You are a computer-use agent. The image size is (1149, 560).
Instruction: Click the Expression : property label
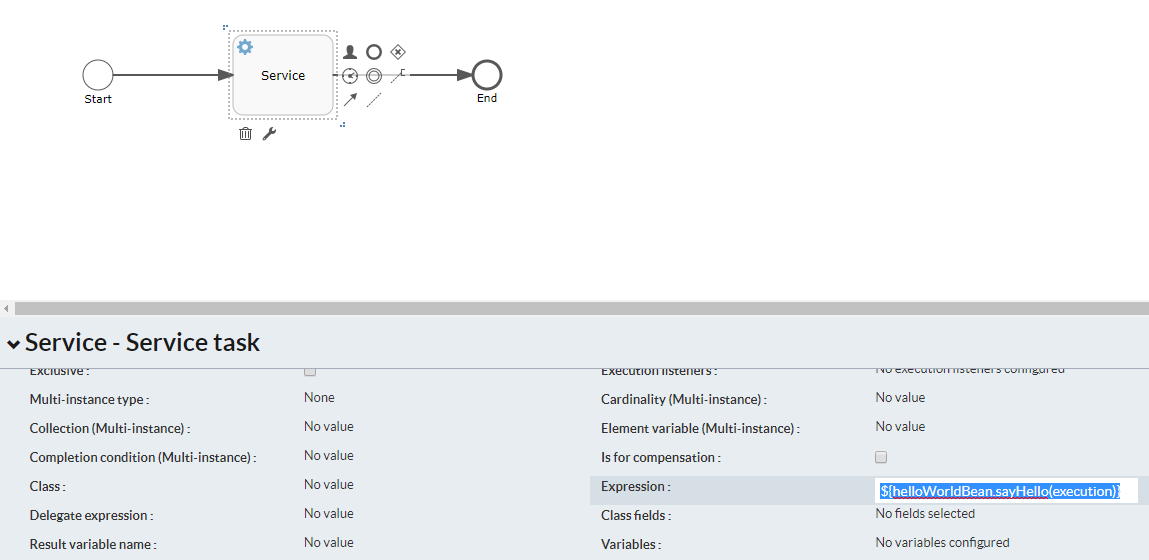click(635, 486)
